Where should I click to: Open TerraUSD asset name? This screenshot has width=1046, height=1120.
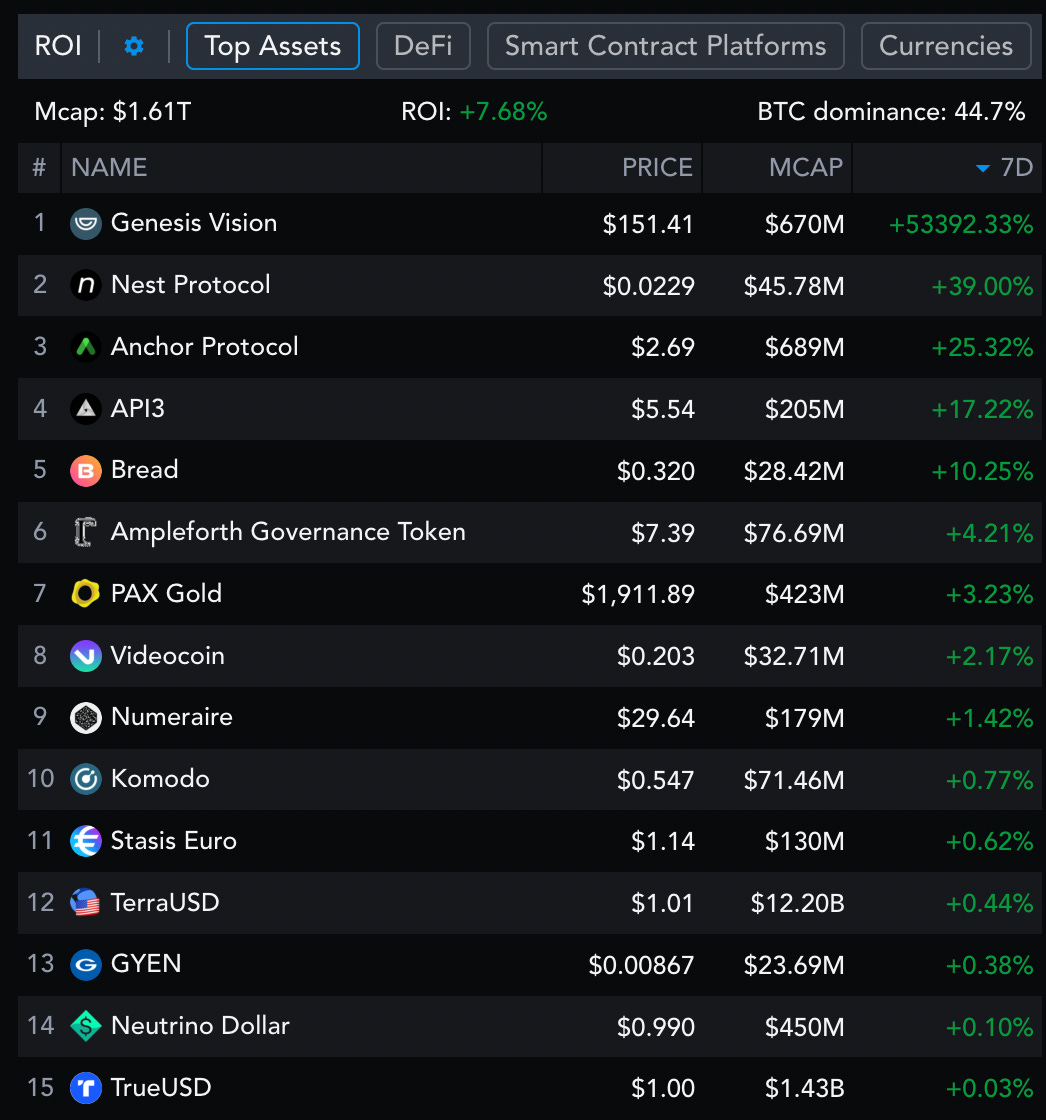coord(165,902)
